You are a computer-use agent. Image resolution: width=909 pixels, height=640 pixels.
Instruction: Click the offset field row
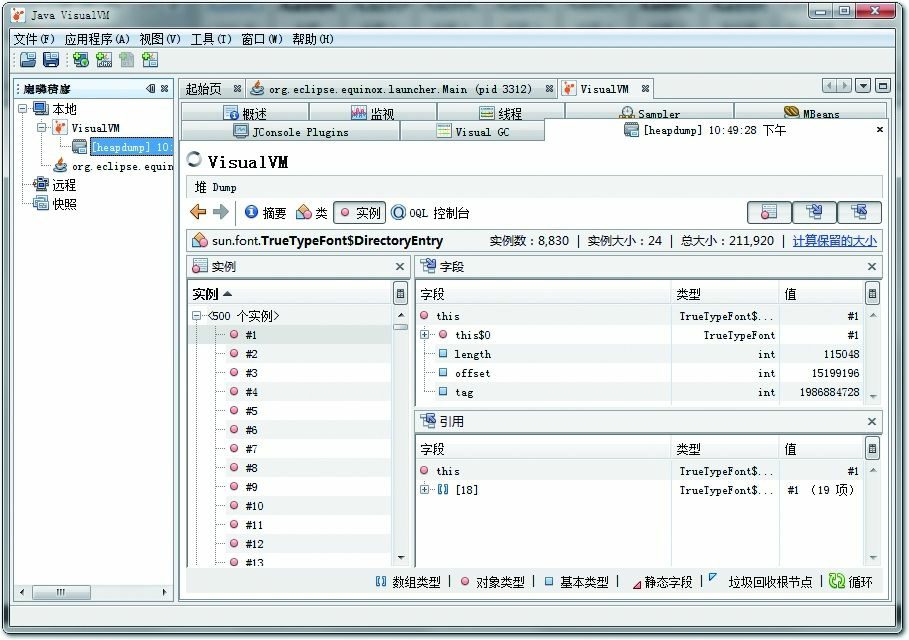[641, 373]
